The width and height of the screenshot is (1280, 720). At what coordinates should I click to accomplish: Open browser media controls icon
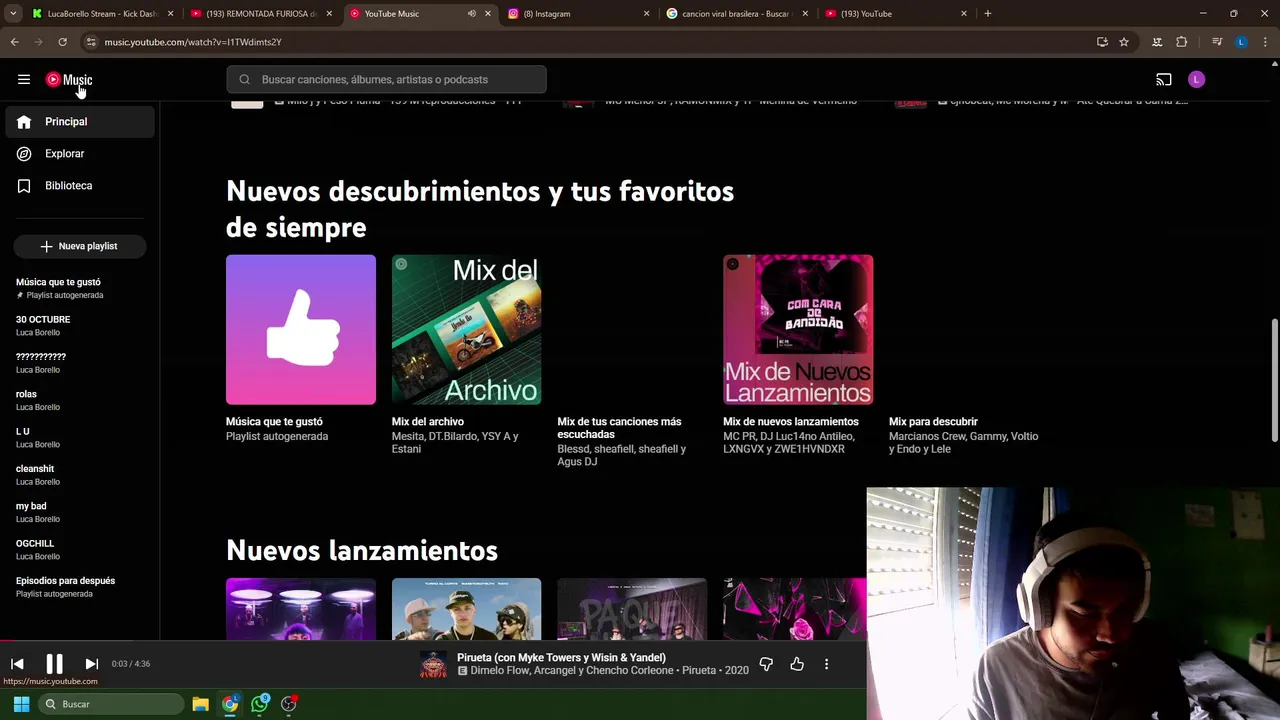pos(1217,42)
